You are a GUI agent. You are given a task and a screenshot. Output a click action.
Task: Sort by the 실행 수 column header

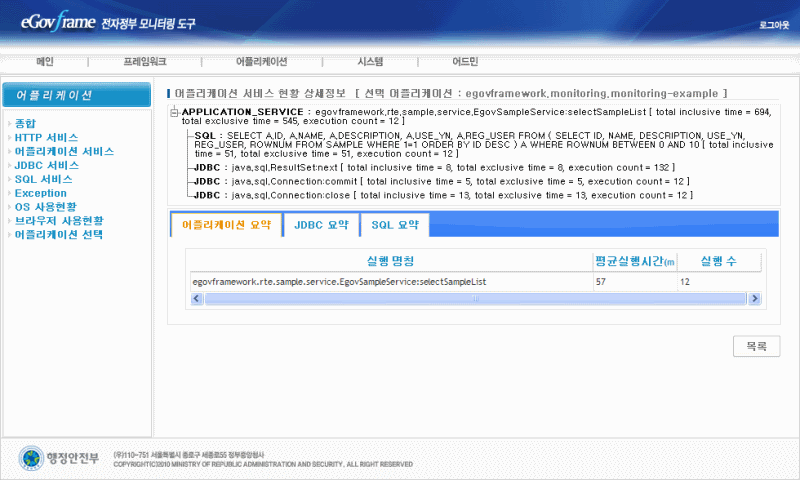pyautogui.click(x=718, y=261)
